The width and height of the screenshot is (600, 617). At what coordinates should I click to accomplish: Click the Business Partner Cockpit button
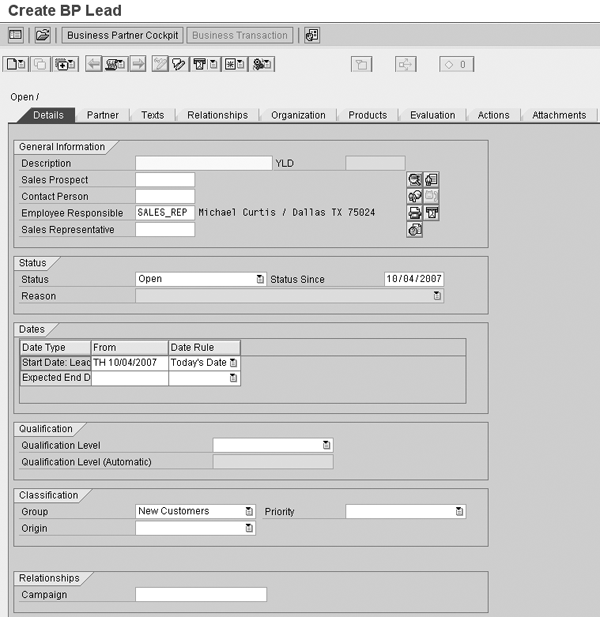[x=122, y=35]
